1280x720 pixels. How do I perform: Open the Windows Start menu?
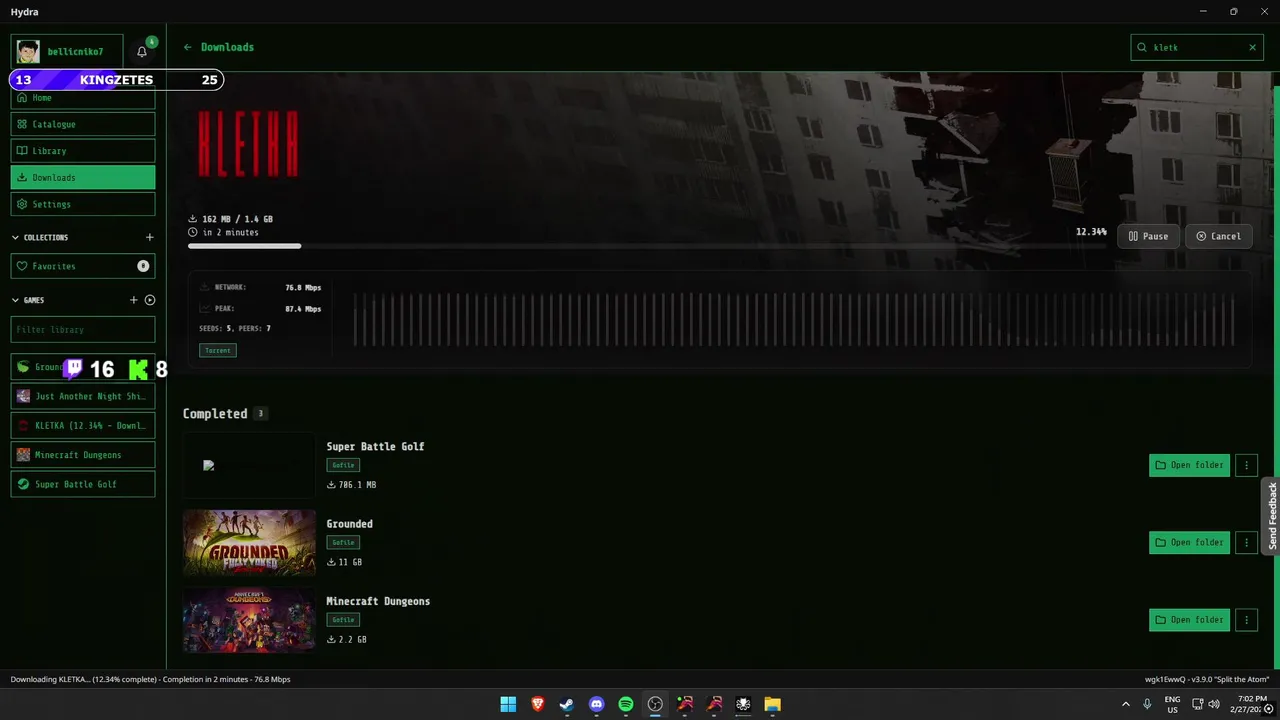click(508, 704)
